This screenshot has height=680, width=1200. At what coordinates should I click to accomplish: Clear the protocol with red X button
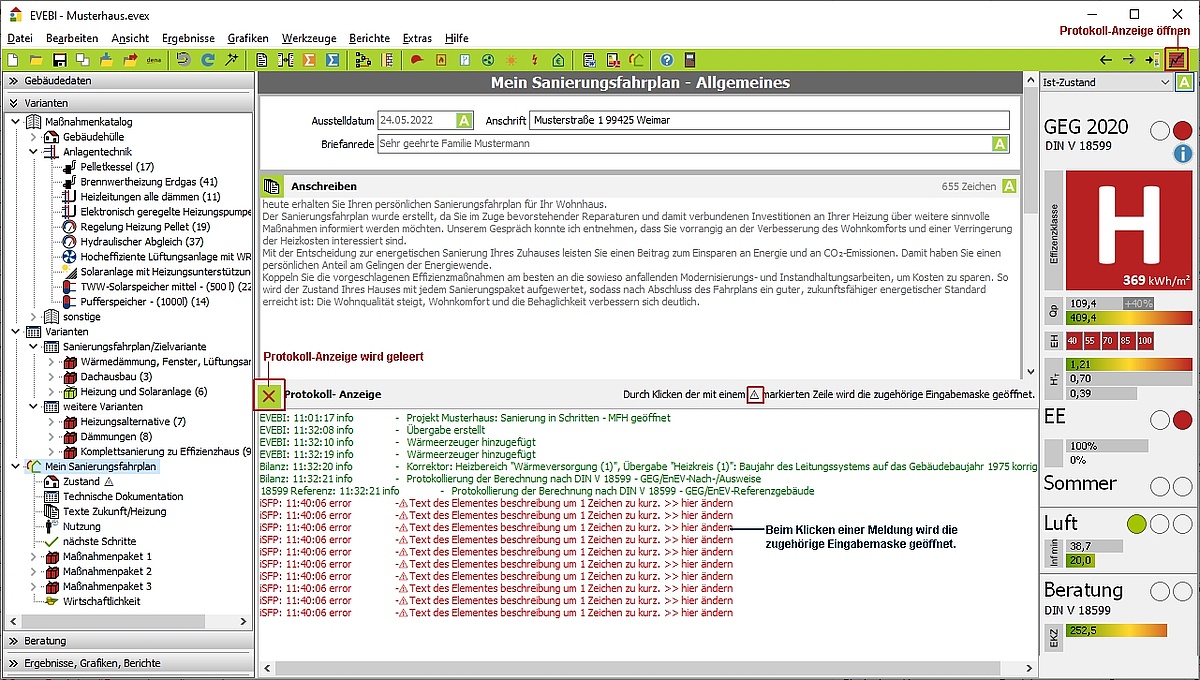click(269, 395)
